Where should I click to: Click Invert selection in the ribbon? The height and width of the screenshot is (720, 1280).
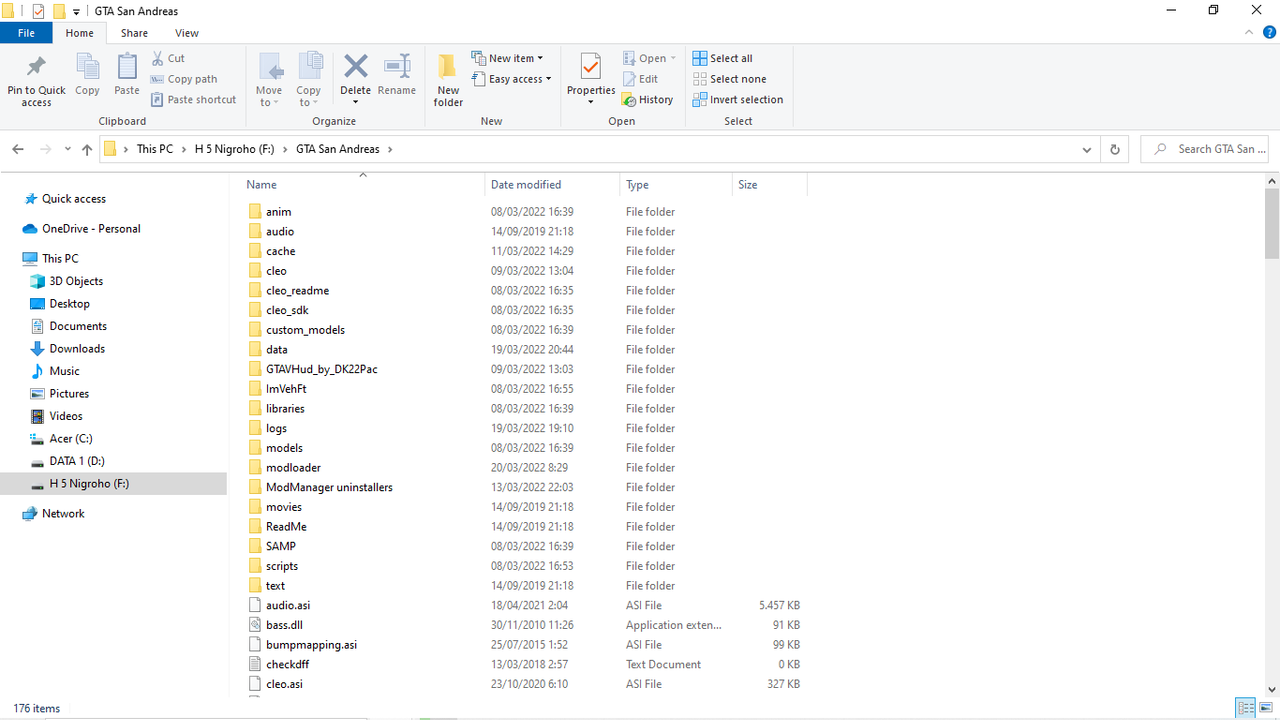[x=738, y=100]
